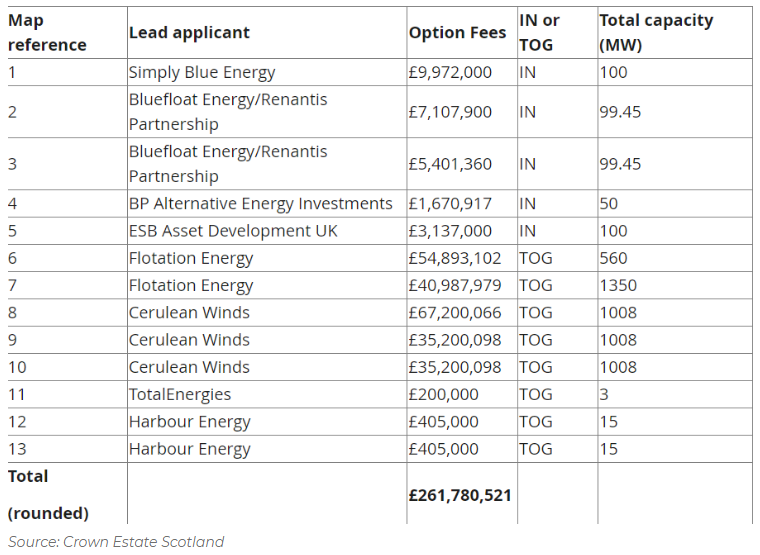The image size is (760, 555).
Task: Click the 'Source: Crown Estate Scotland' caption
Action: 116,542
